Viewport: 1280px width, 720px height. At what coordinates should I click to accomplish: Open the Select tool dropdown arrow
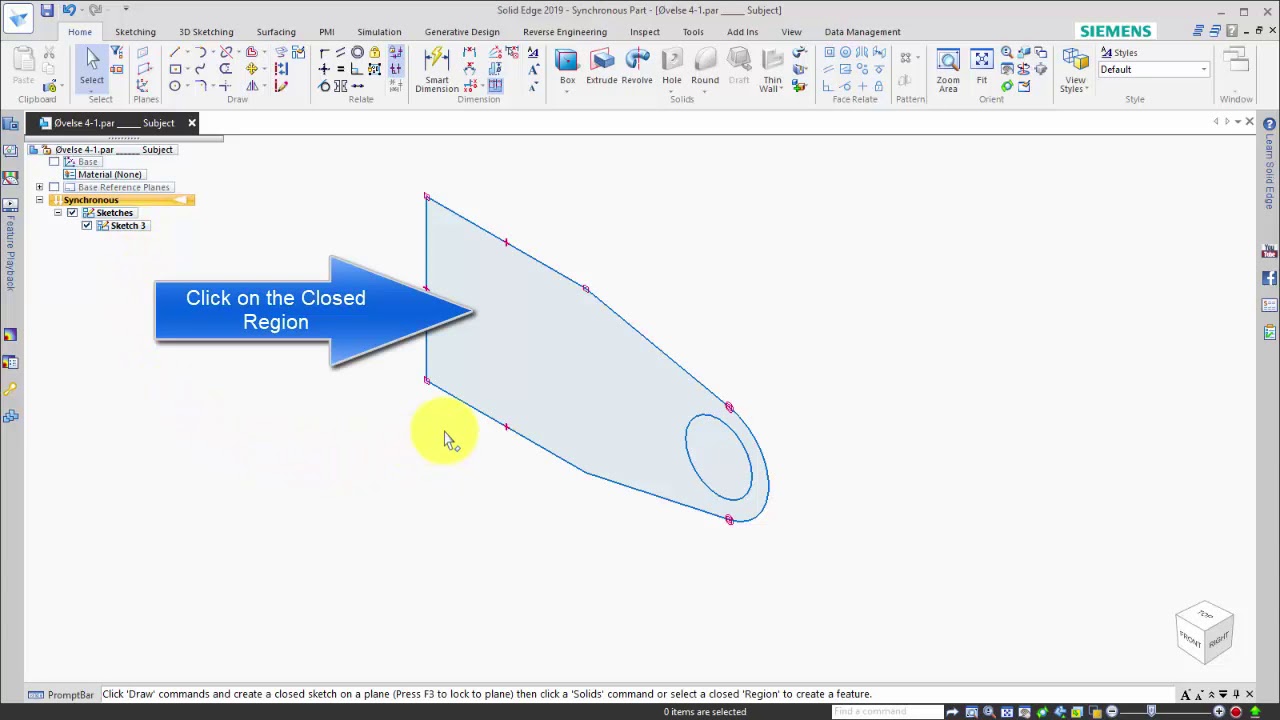click(92, 91)
